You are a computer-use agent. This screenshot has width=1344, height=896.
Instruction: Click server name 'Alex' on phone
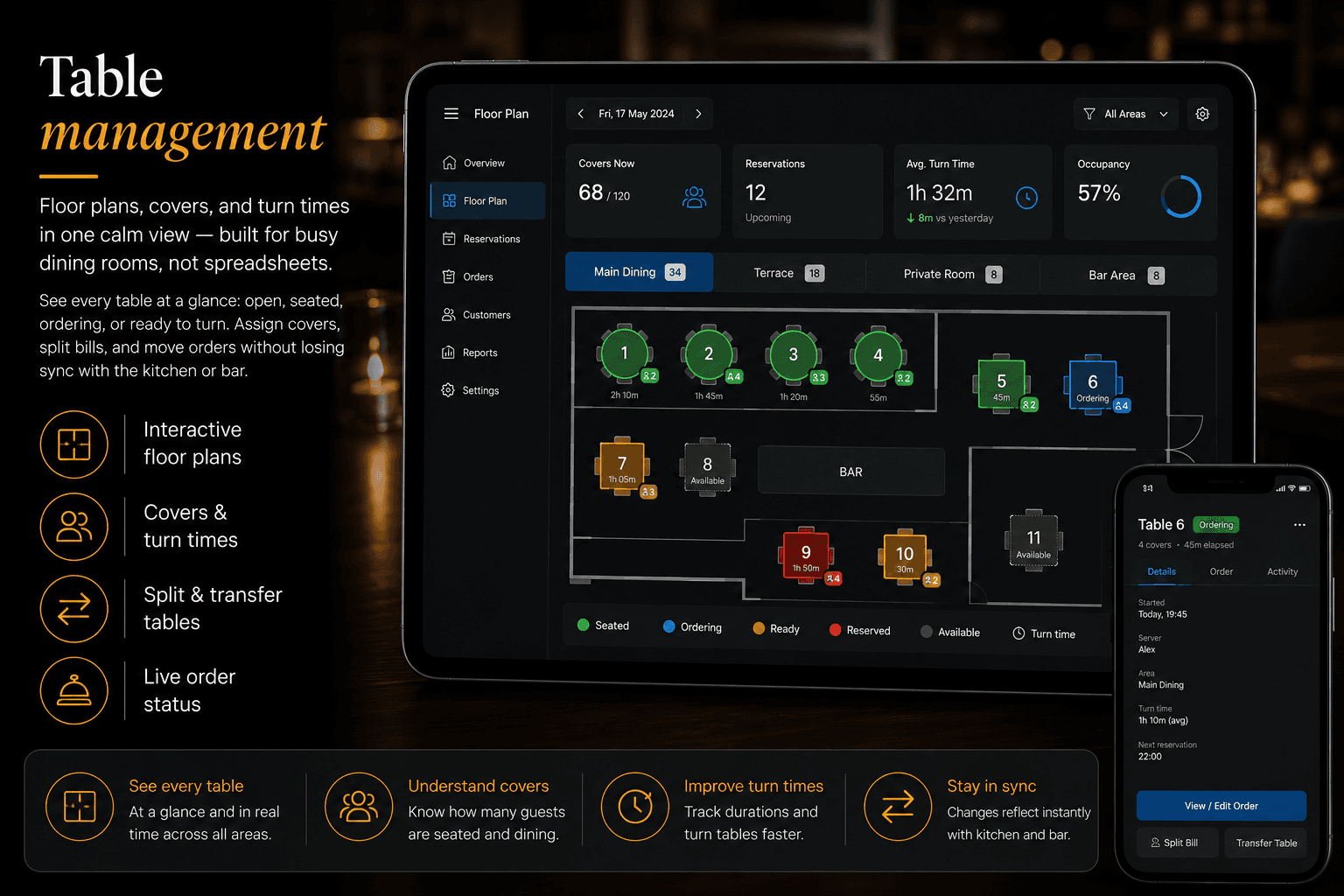[x=1146, y=649]
